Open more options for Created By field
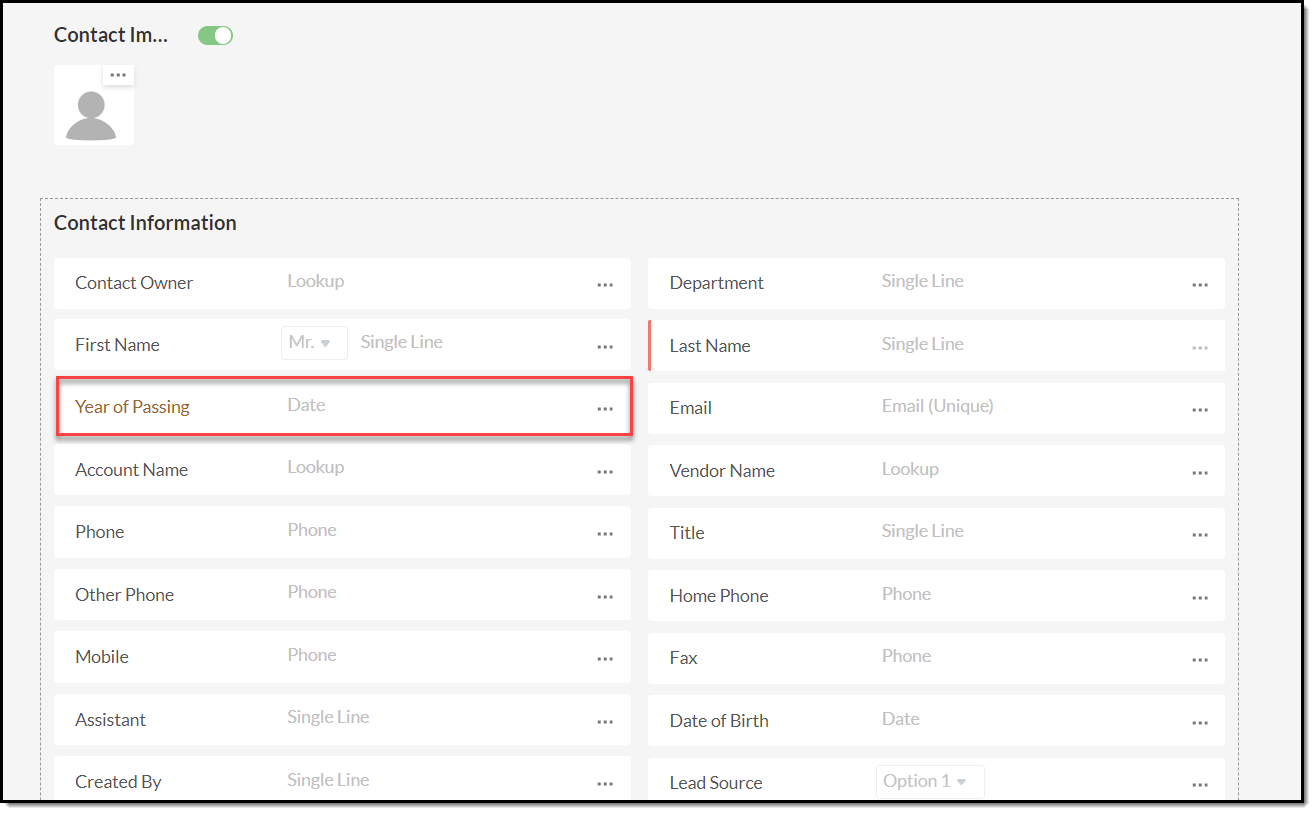1314x813 pixels. [x=605, y=785]
